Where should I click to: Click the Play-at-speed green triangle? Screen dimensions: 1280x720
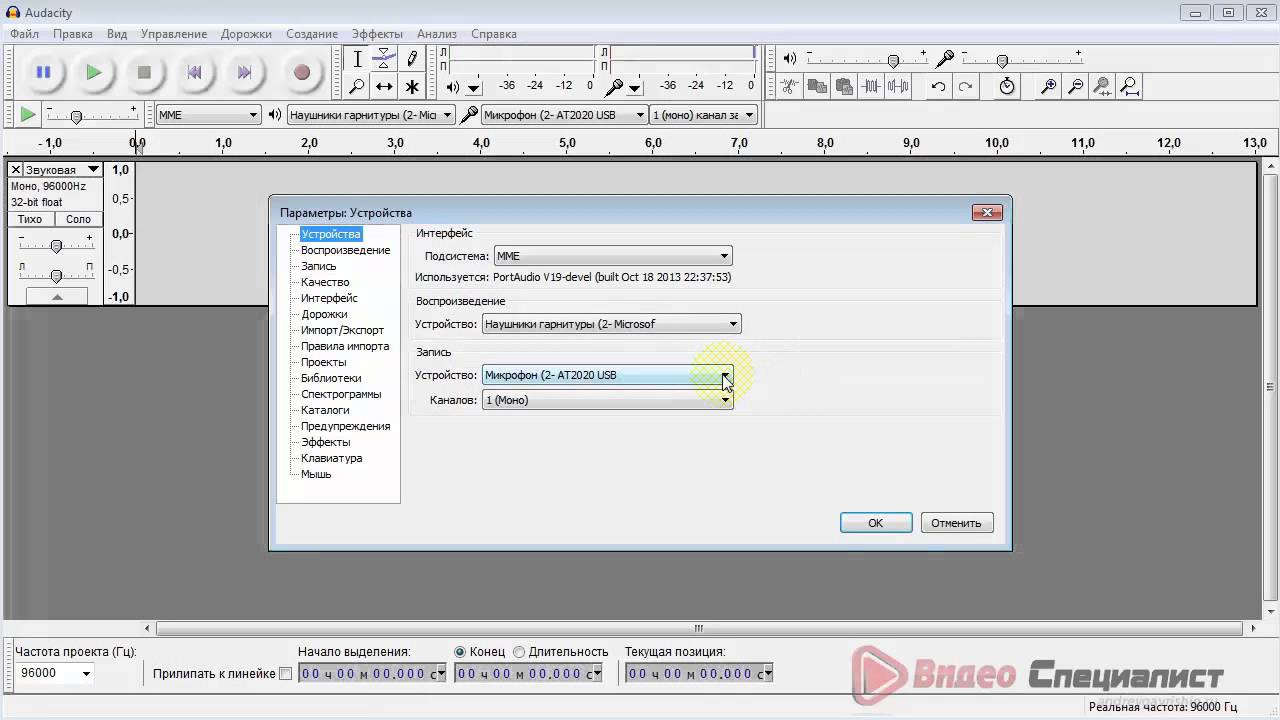[28, 115]
